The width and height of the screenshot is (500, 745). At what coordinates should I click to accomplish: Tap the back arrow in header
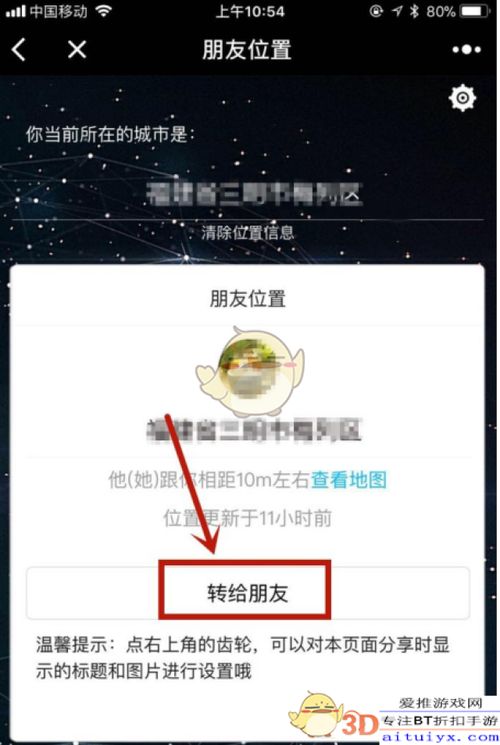(19, 49)
